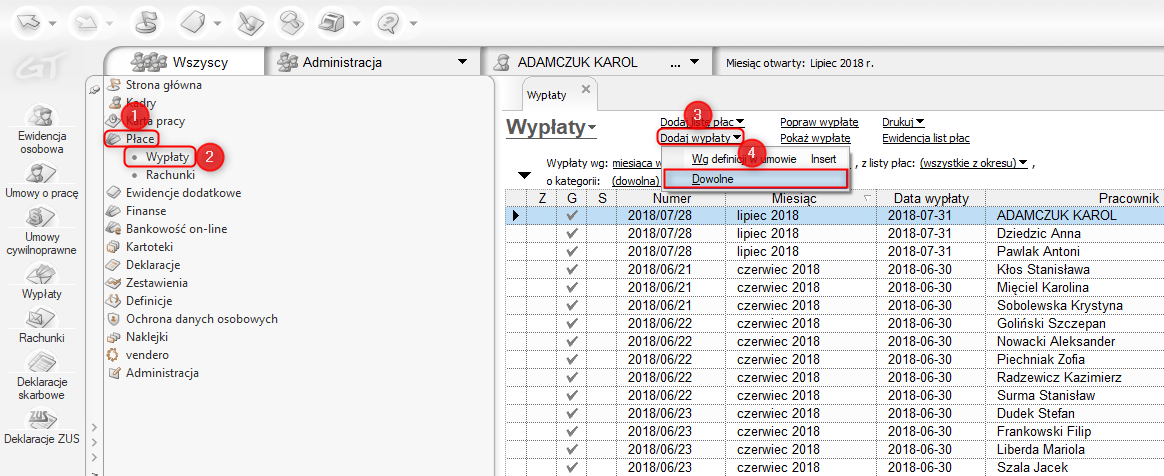This screenshot has height=476, width=1164.
Task: Click G check mark in Kłos Stanisława row
Action: 571,269
